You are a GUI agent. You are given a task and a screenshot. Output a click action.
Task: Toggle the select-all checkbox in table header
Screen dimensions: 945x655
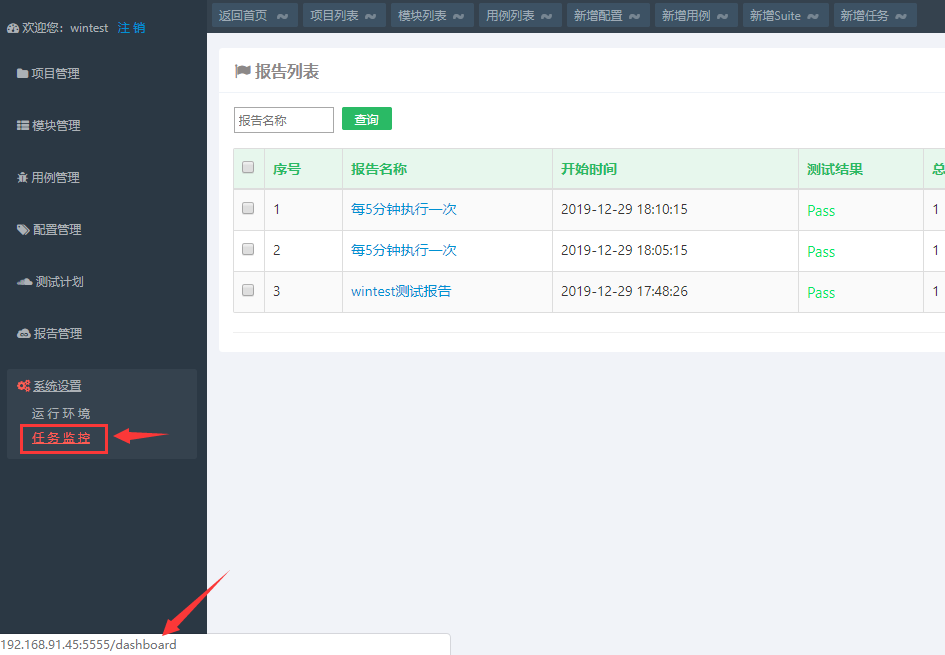248,168
